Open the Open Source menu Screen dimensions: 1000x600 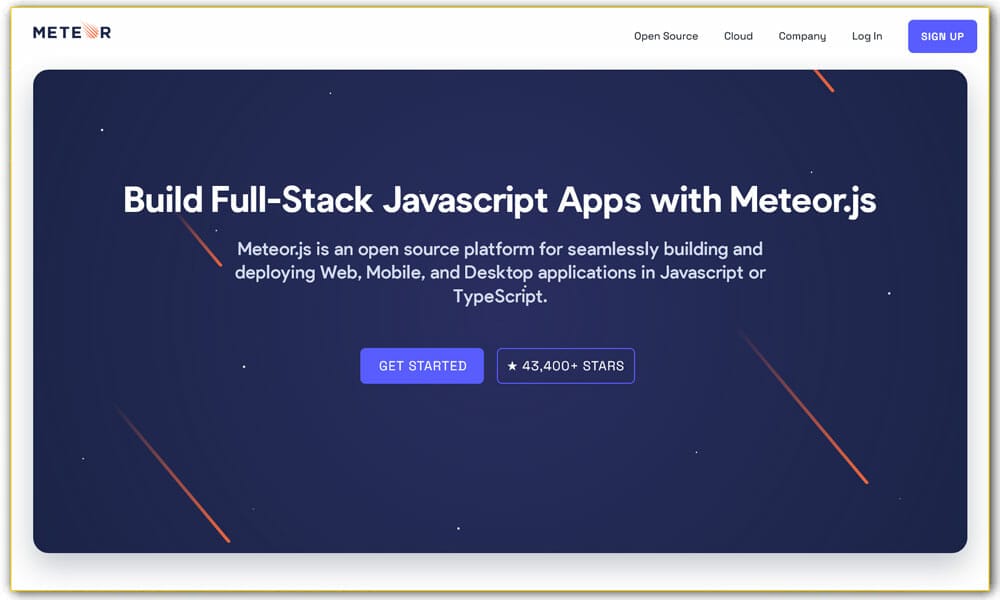tap(665, 36)
